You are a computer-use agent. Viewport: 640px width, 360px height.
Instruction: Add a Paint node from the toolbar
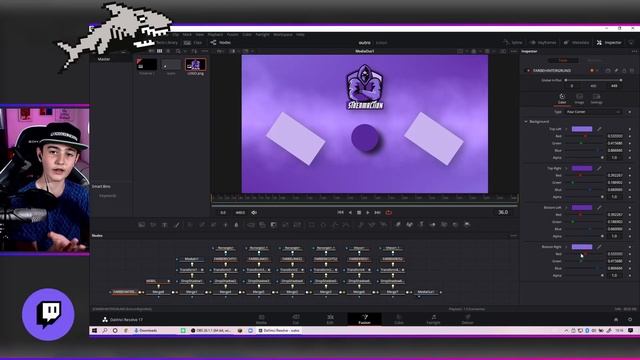(x=177, y=224)
